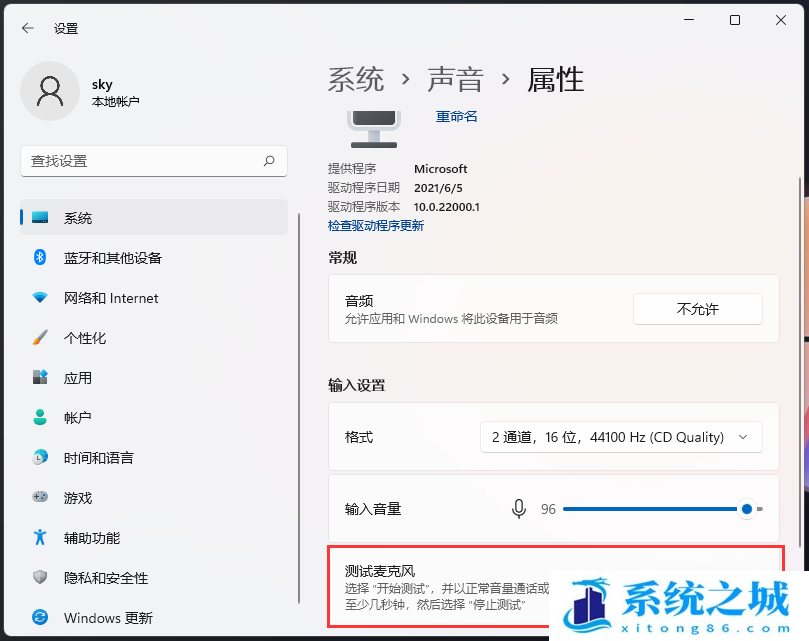This screenshot has width=809, height=641.
Task: Open 游戏 settings
Action: tap(154, 498)
